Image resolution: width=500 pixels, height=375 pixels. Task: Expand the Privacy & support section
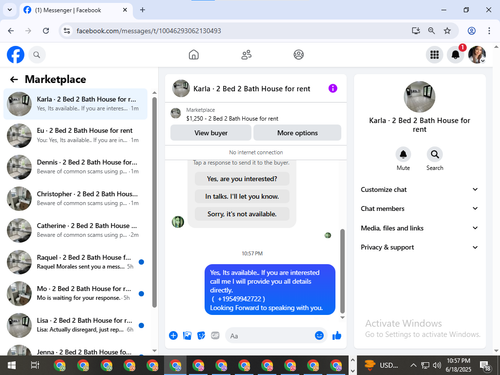(x=419, y=247)
